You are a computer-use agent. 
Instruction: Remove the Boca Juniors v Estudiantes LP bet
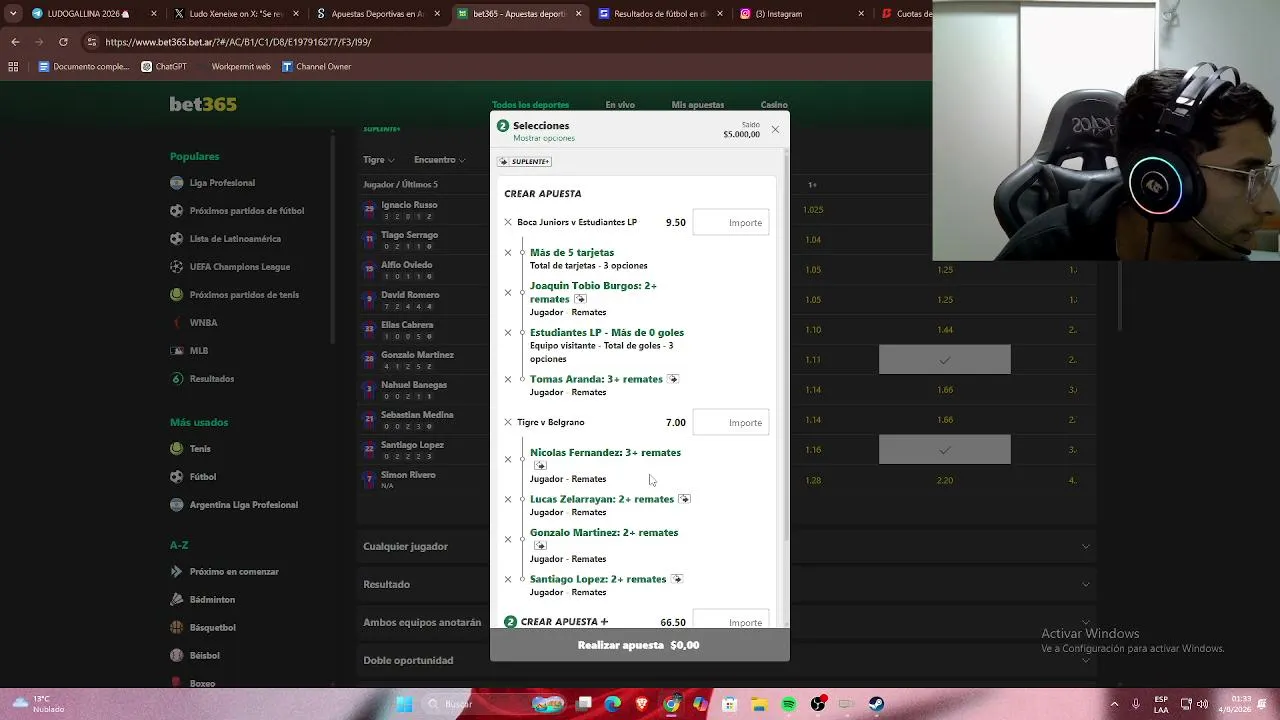508,222
